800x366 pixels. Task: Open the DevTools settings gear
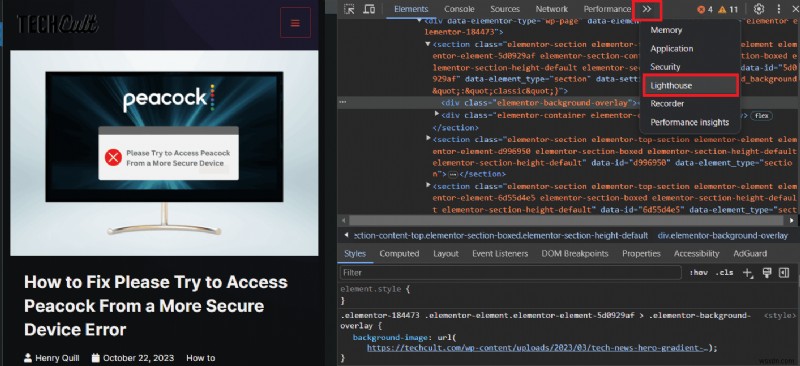tap(759, 9)
